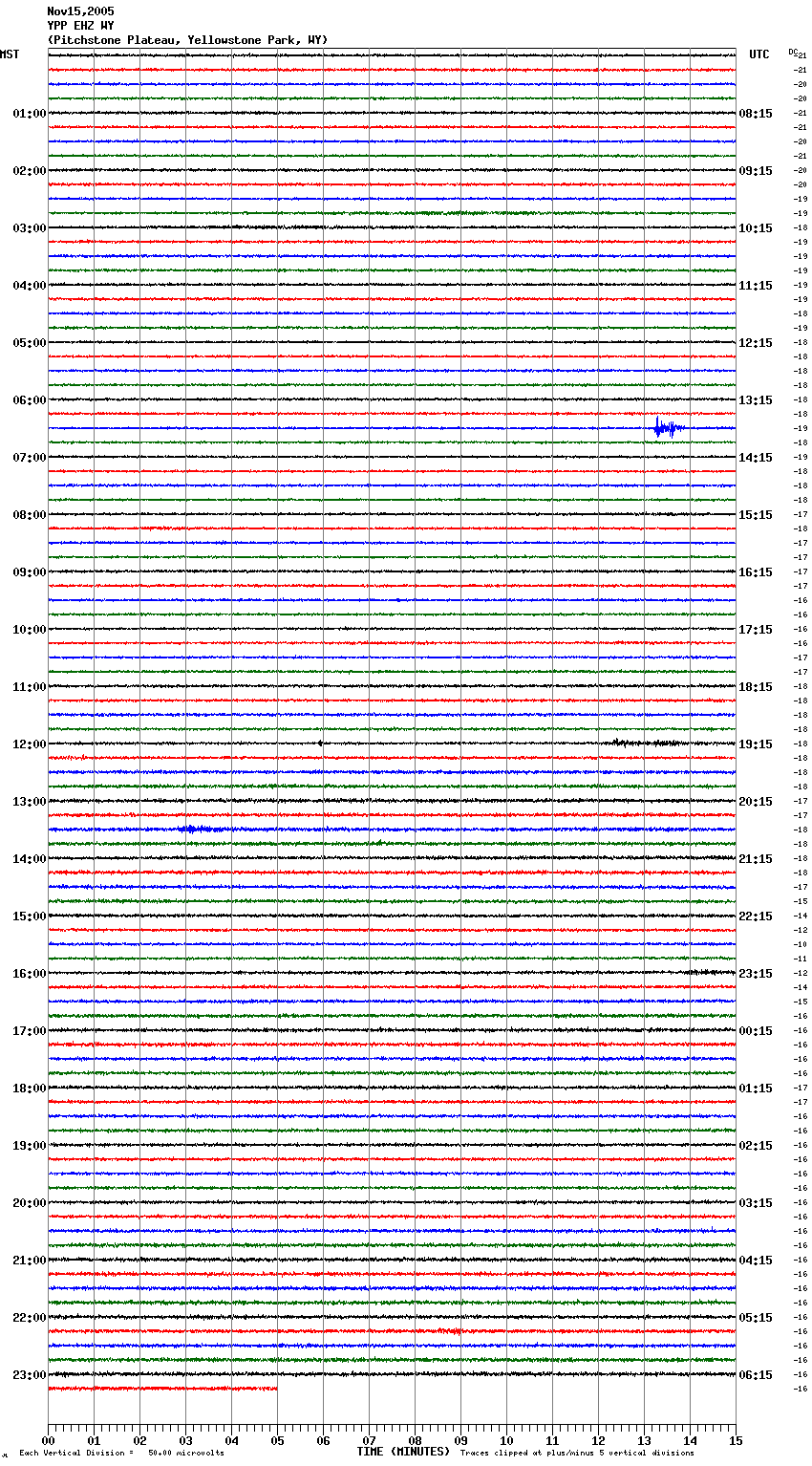
Task: Click the 14:15 UTC time label
Action: [x=756, y=458]
